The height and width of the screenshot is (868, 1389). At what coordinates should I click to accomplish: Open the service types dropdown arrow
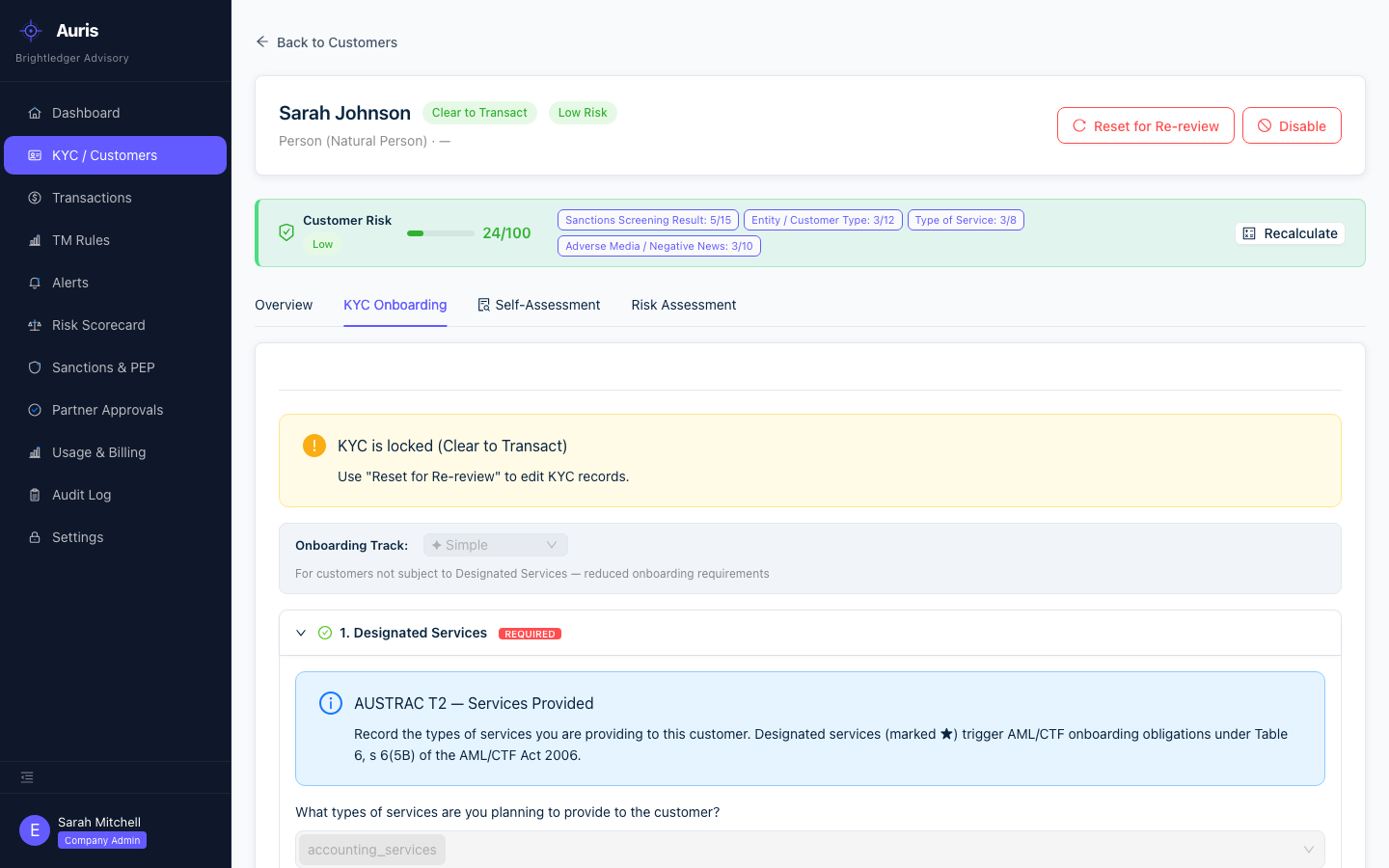coord(1309,850)
